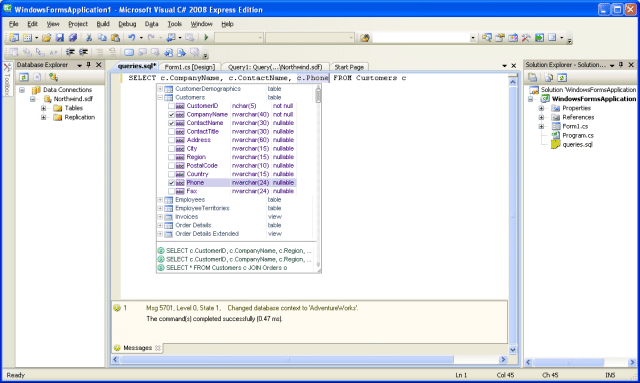Screen dimensions: 640x383
Task: Click the Find text input field in toolbar
Action: click(421, 38)
